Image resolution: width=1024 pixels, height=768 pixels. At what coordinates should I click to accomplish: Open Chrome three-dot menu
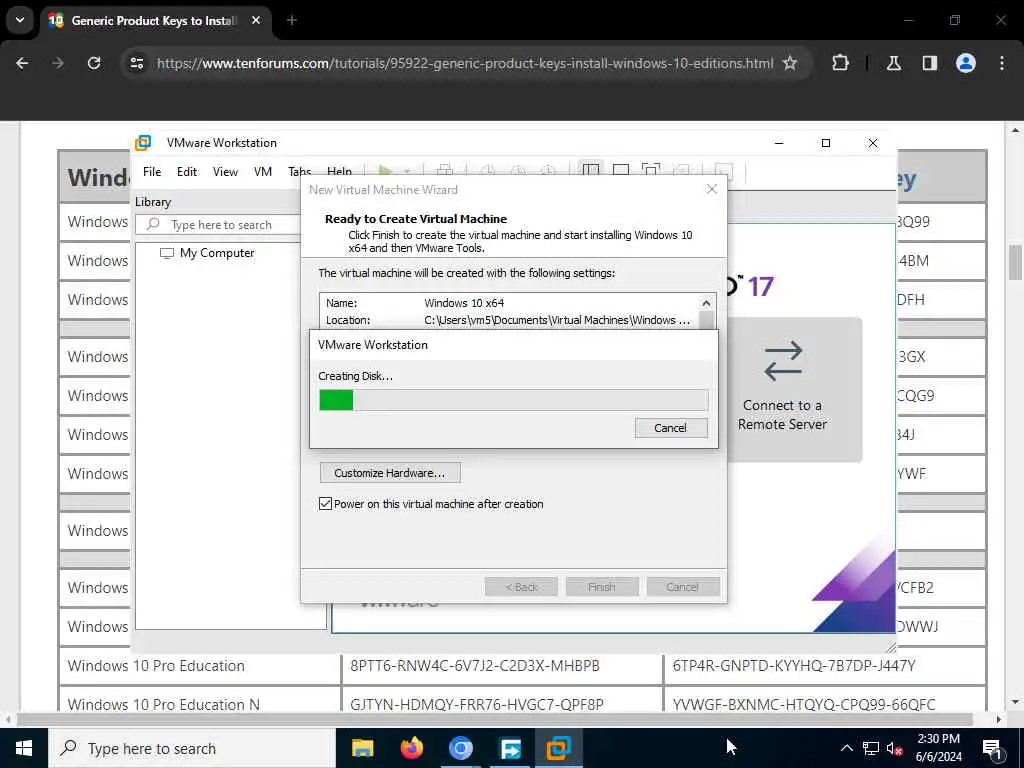tap(1002, 63)
